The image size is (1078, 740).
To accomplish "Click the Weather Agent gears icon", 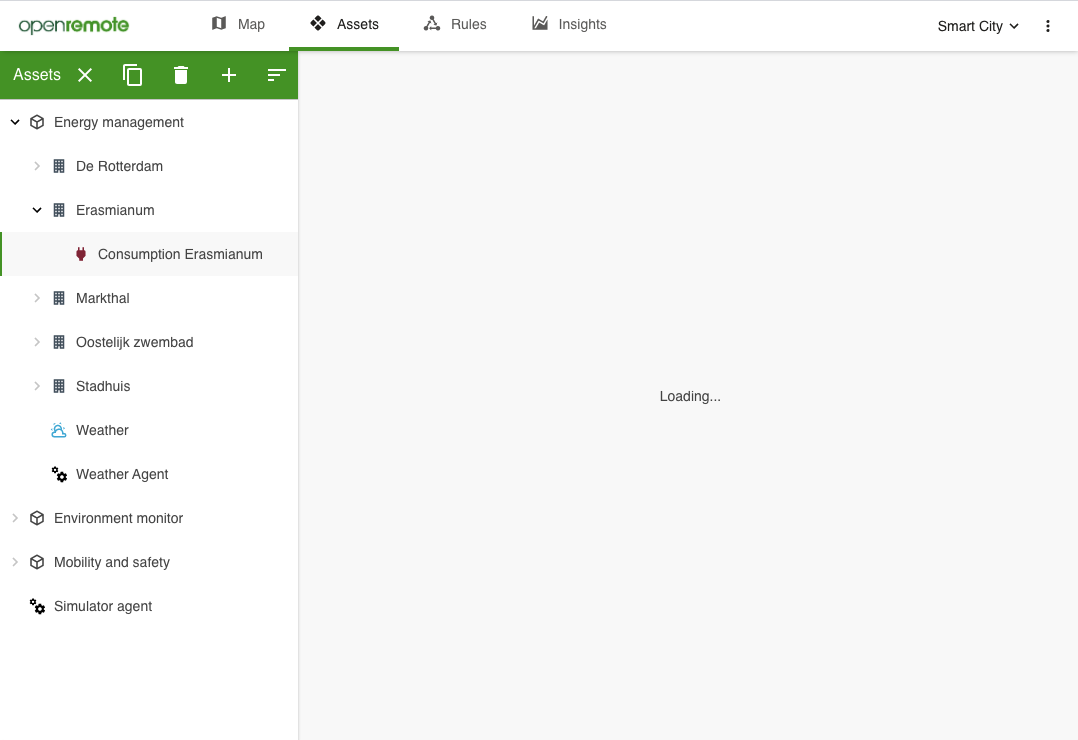I will tap(59, 475).
